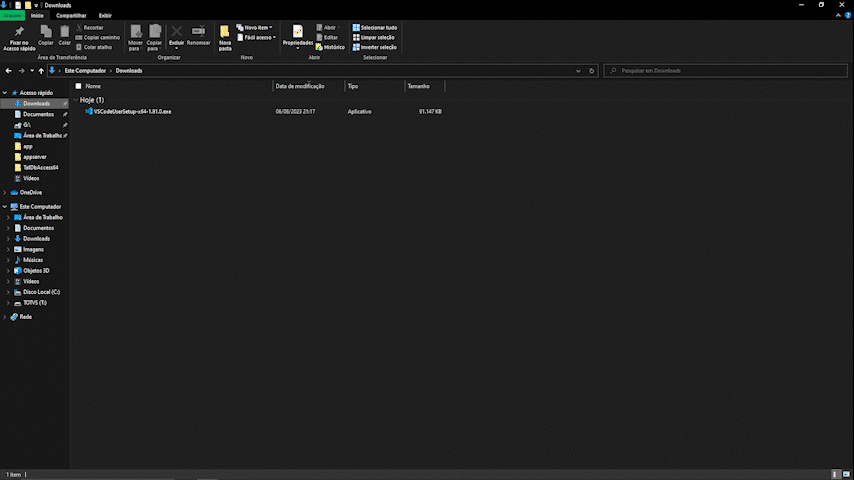This screenshot has width=854, height=480.
Task: Click the Excluir ribbon icon
Action: click(176, 37)
